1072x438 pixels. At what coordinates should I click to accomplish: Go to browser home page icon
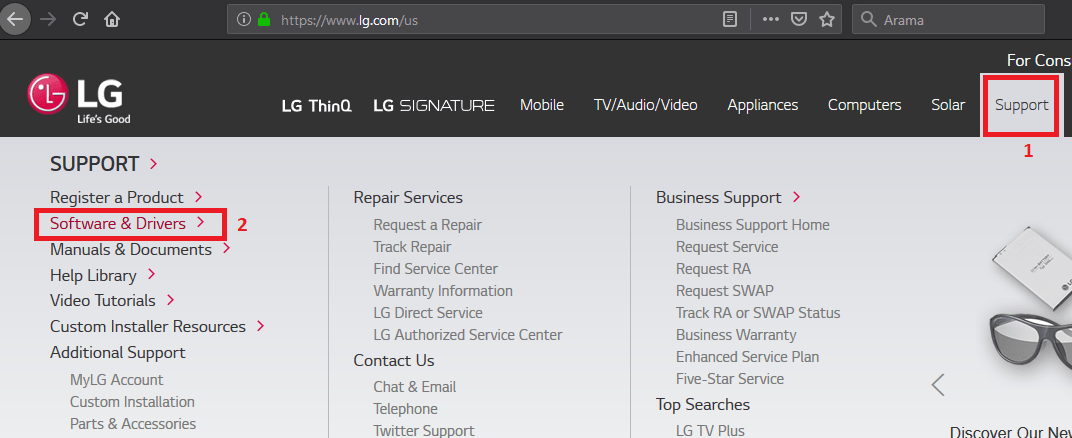point(112,19)
